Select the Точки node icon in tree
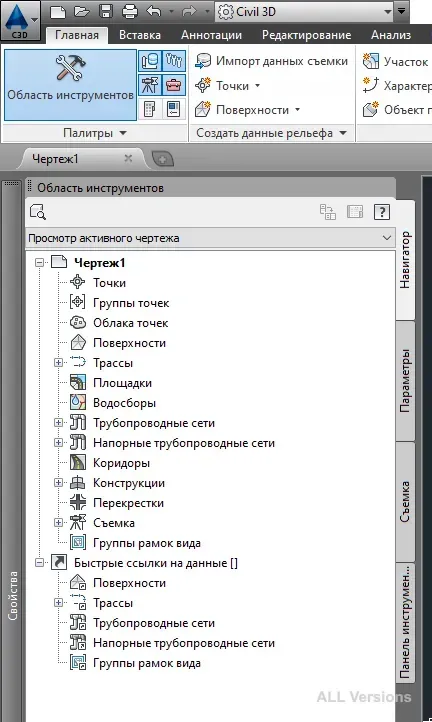The image size is (432, 722). coord(77,282)
